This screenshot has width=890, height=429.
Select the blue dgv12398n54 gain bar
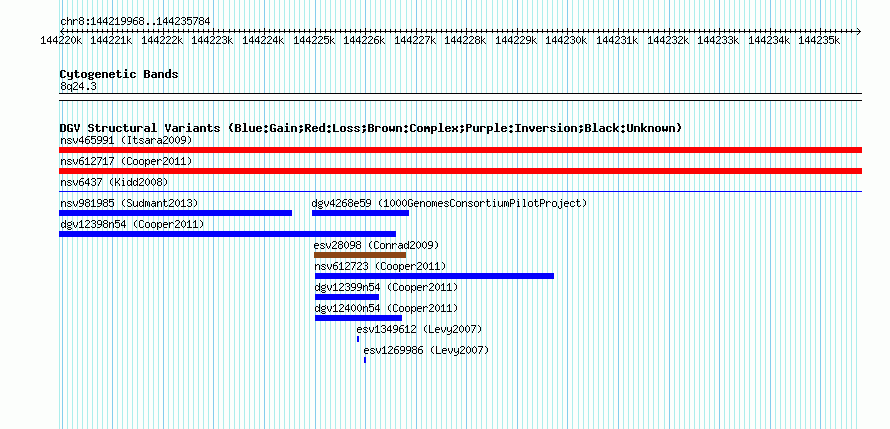point(228,234)
